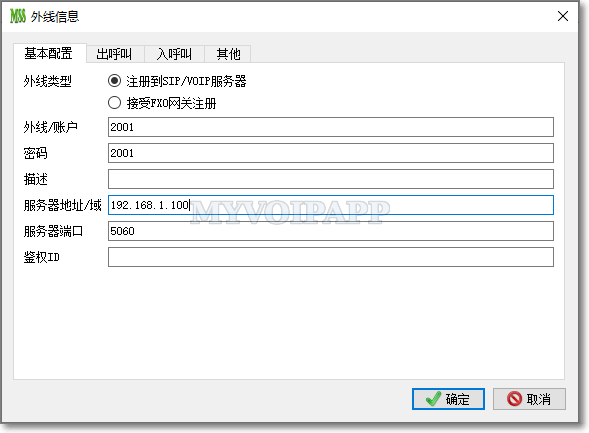Click the 外线类型 label text

click(47, 81)
